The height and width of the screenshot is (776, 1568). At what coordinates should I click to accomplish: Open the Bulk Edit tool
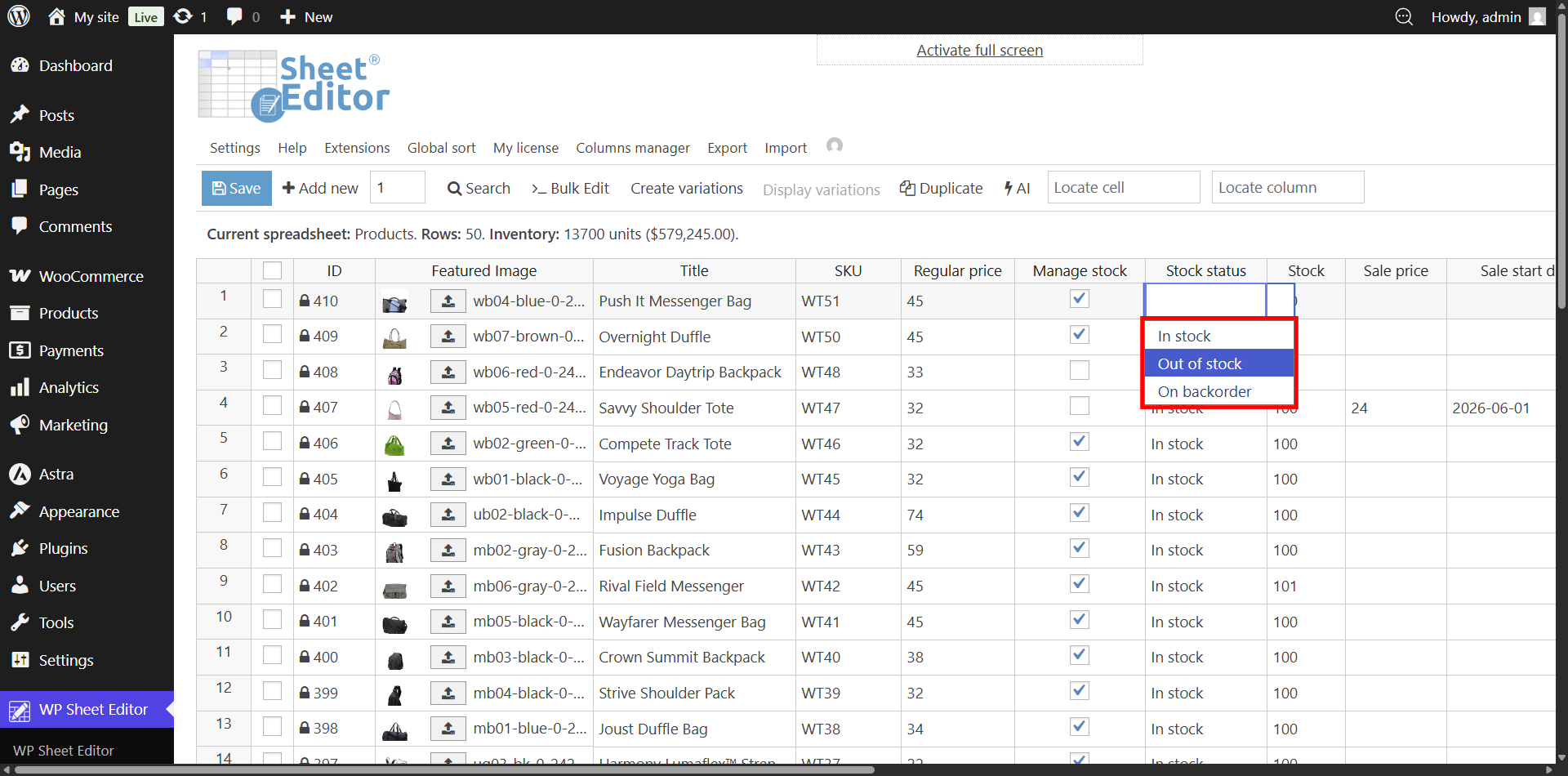[x=570, y=188]
